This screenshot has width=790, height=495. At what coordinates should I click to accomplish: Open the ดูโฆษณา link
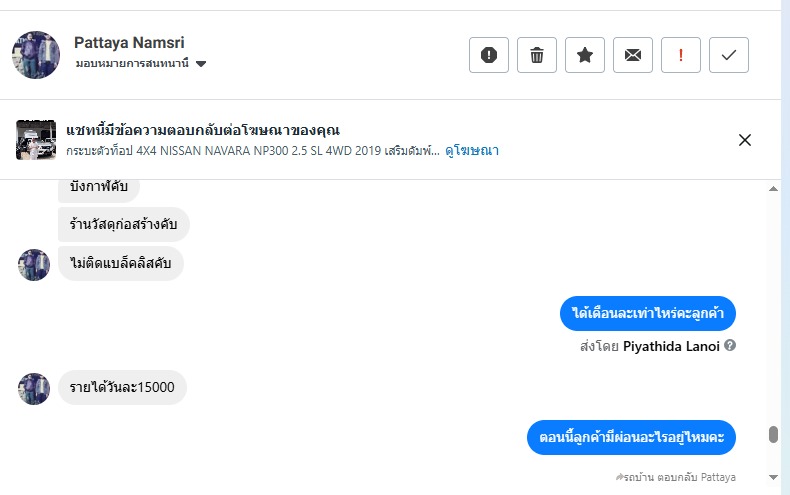pos(472,151)
